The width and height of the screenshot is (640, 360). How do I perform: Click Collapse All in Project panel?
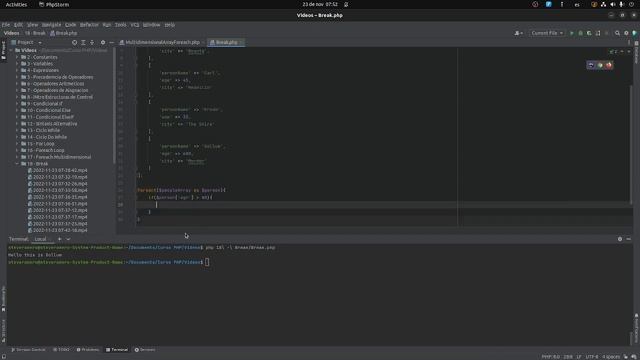(92, 42)
